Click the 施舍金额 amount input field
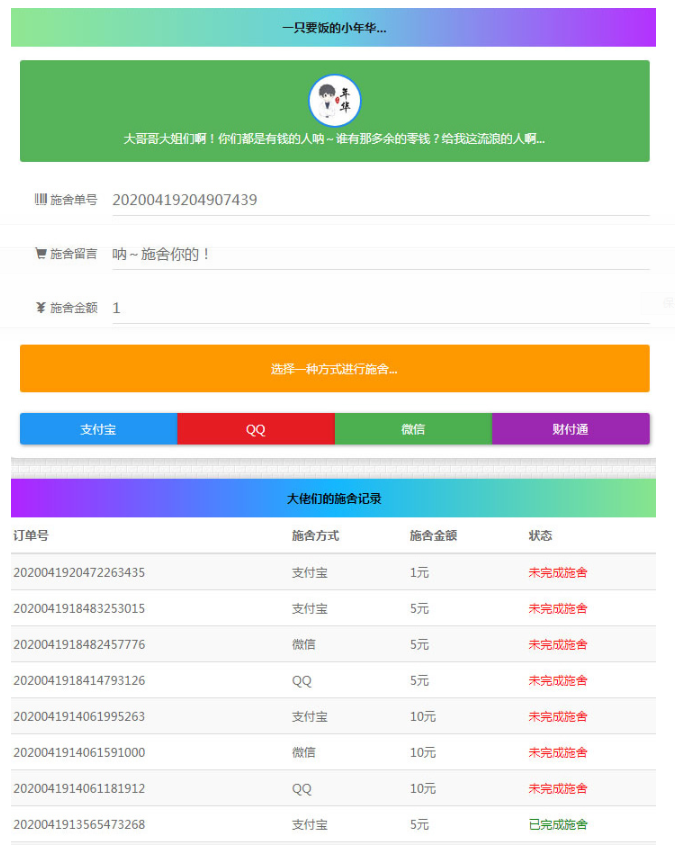Viewport: 675px width, 865px height. click(380, 308)
